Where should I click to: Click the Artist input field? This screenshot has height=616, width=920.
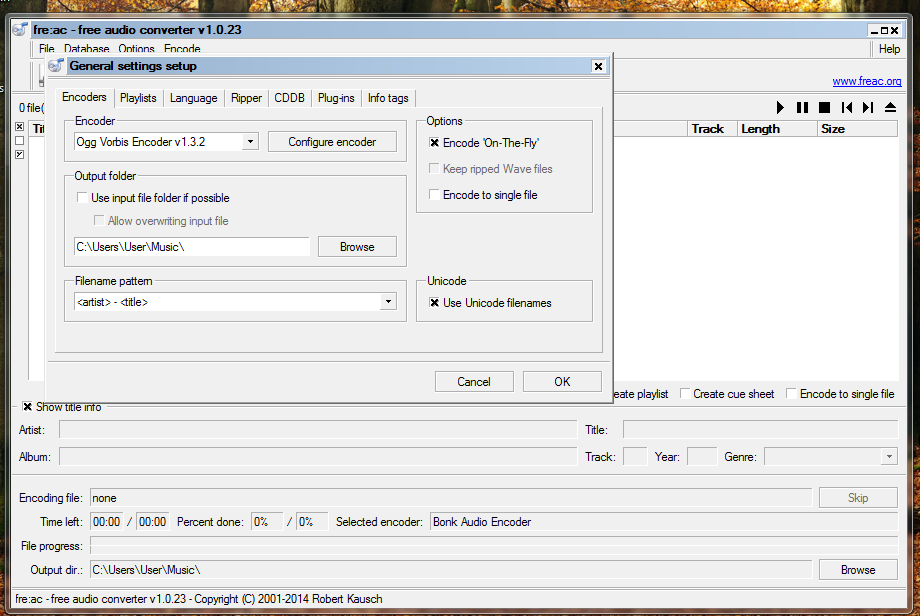pos(318,429)
